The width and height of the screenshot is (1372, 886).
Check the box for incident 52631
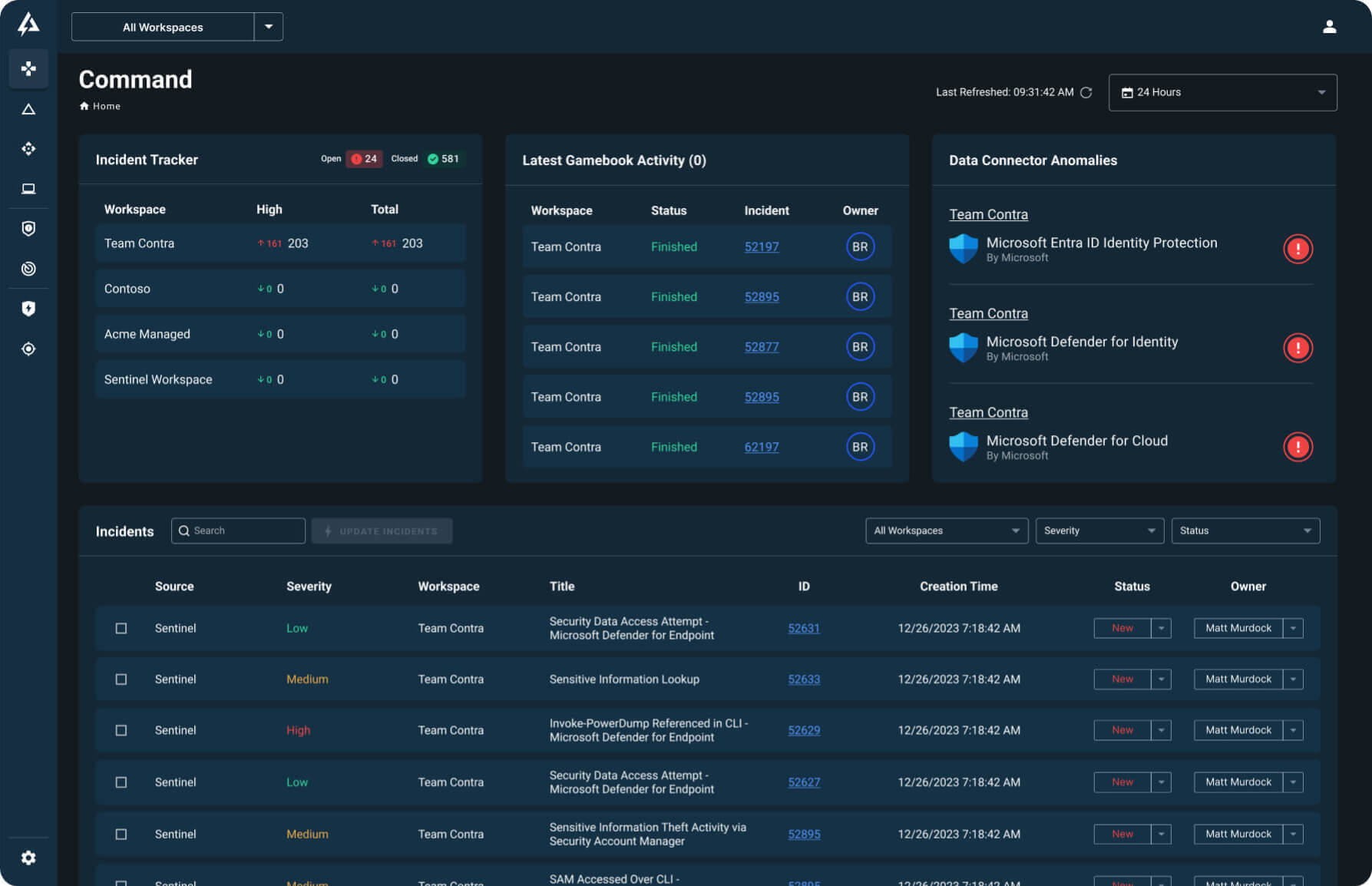(121, 628)
